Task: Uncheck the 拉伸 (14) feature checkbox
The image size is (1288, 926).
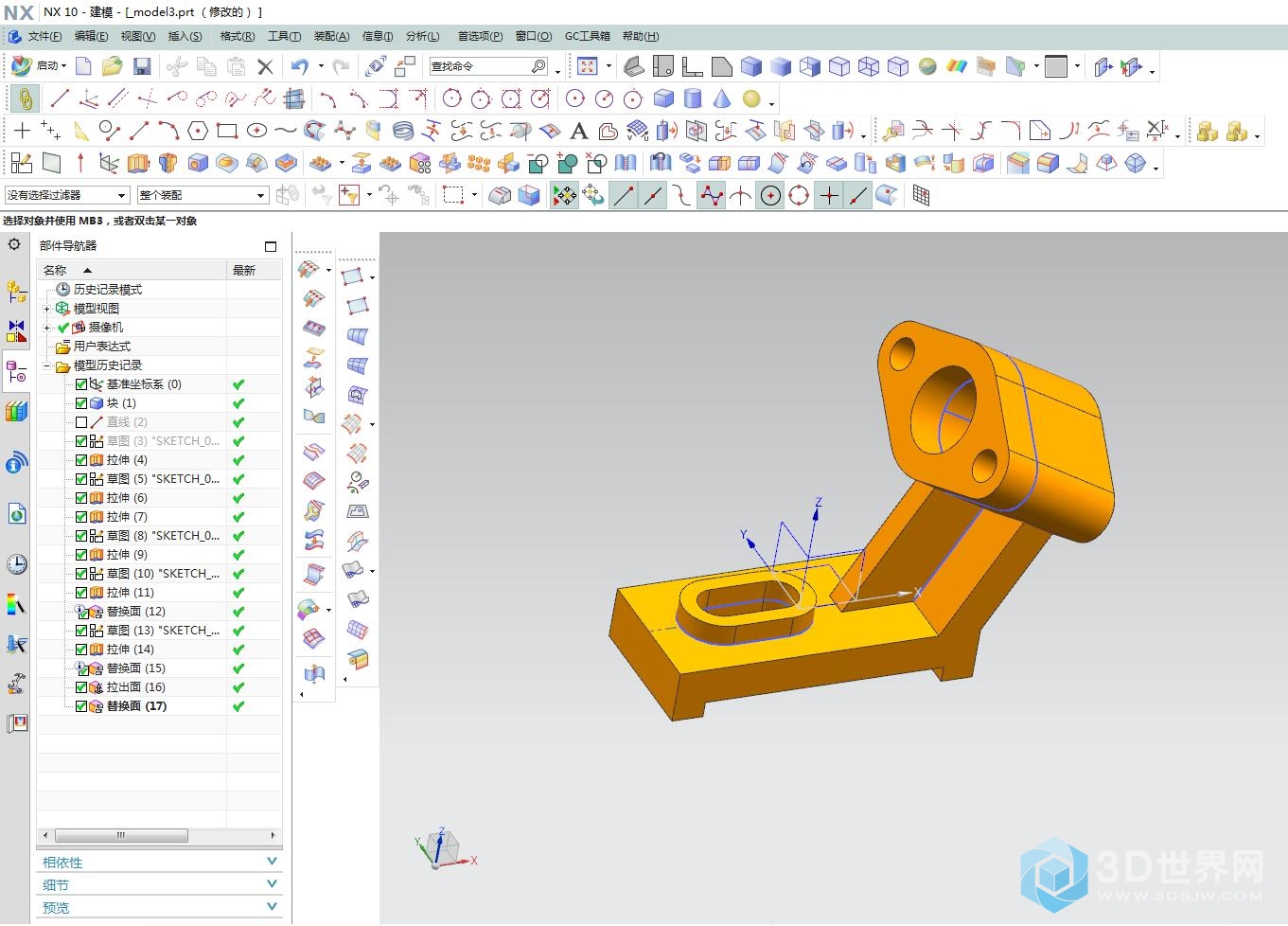Action: coord(80,650)
